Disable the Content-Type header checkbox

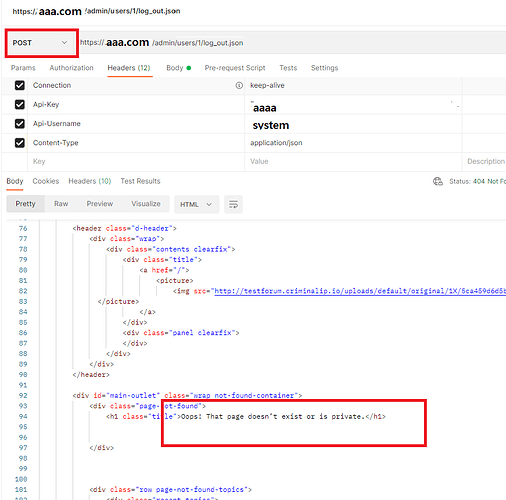pos(20,143)
